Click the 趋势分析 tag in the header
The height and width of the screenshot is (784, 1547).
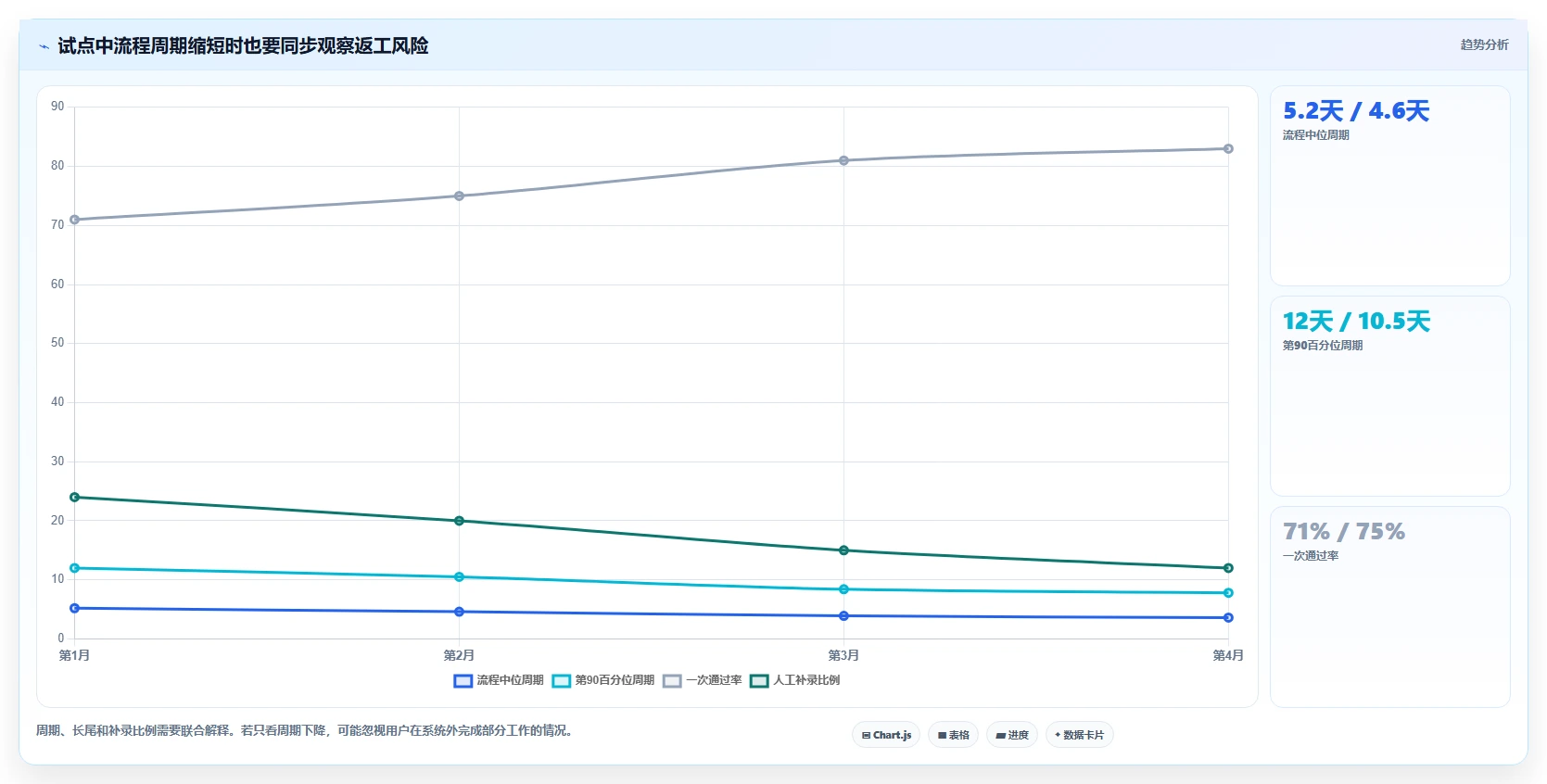pos(1484,44)
